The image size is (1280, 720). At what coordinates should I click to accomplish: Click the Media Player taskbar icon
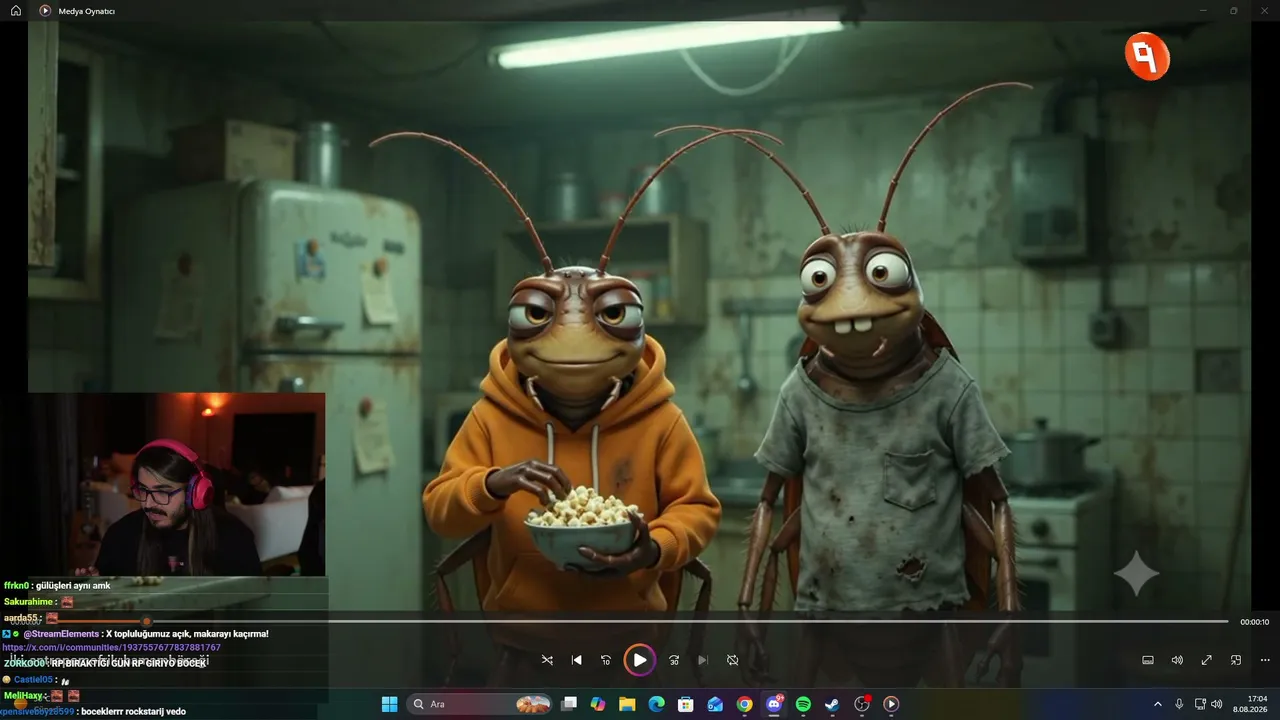pos(891,704)
